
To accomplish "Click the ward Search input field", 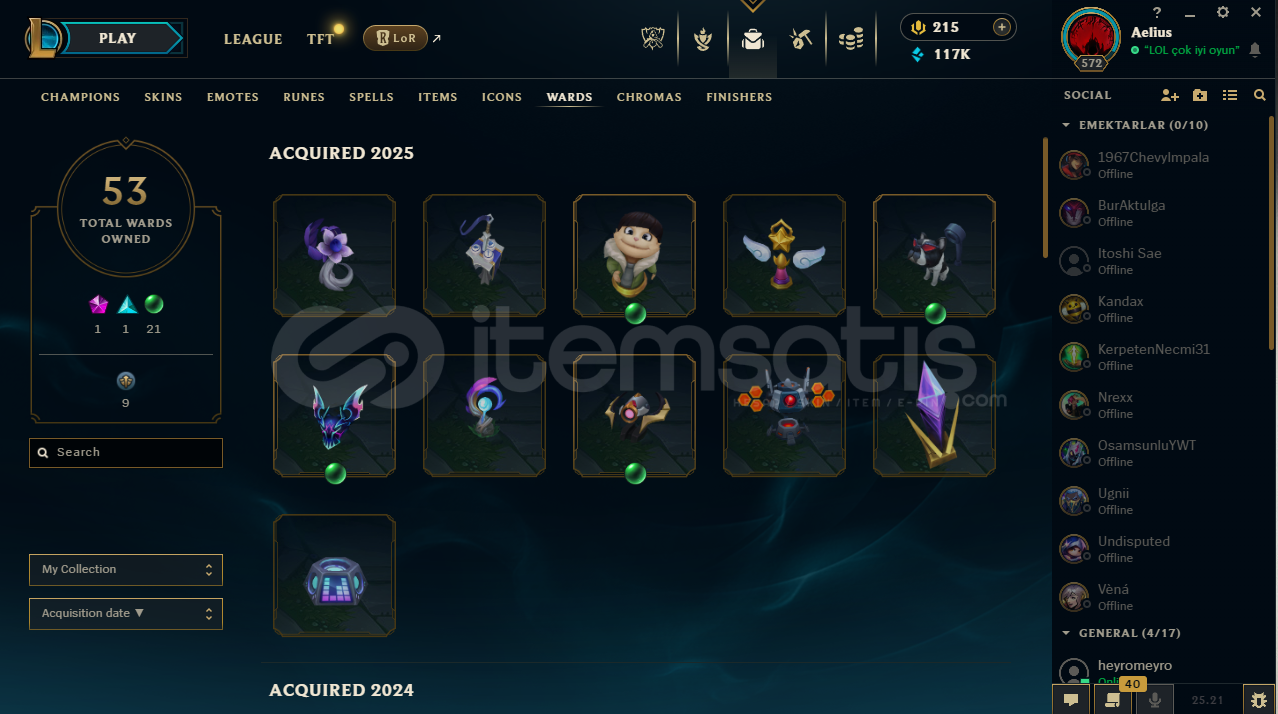I will coord(126,453).
